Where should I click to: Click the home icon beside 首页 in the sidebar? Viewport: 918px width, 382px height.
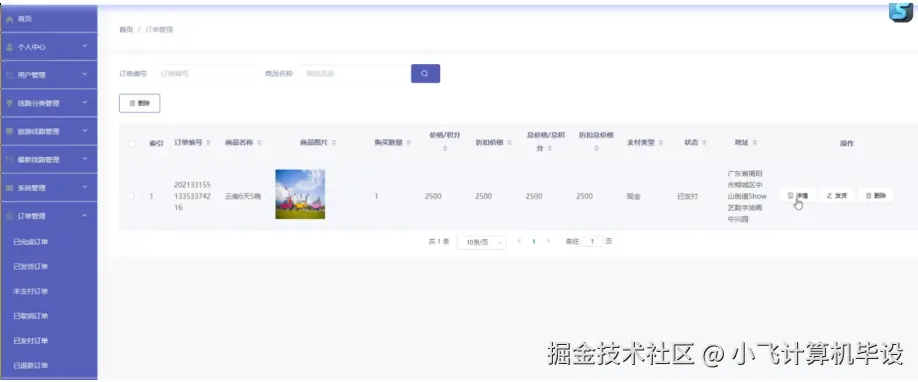tap(9, 19)
